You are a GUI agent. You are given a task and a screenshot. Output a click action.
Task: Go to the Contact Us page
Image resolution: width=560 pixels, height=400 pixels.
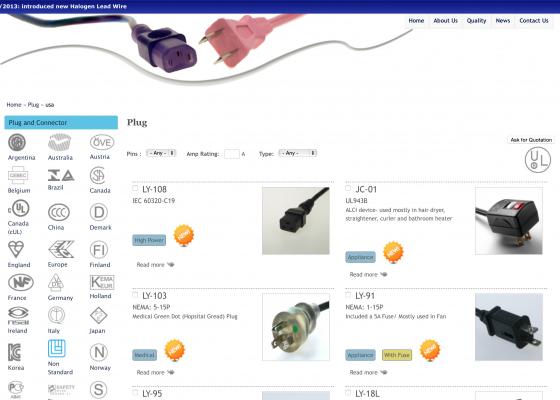click(534, 21)
